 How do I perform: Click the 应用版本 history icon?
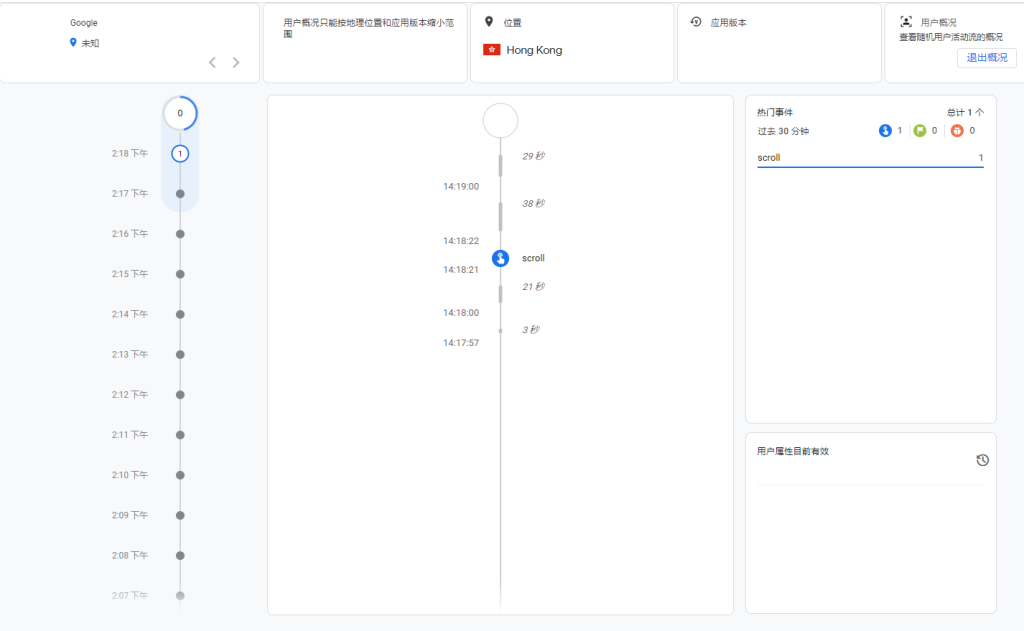point(696,21)
